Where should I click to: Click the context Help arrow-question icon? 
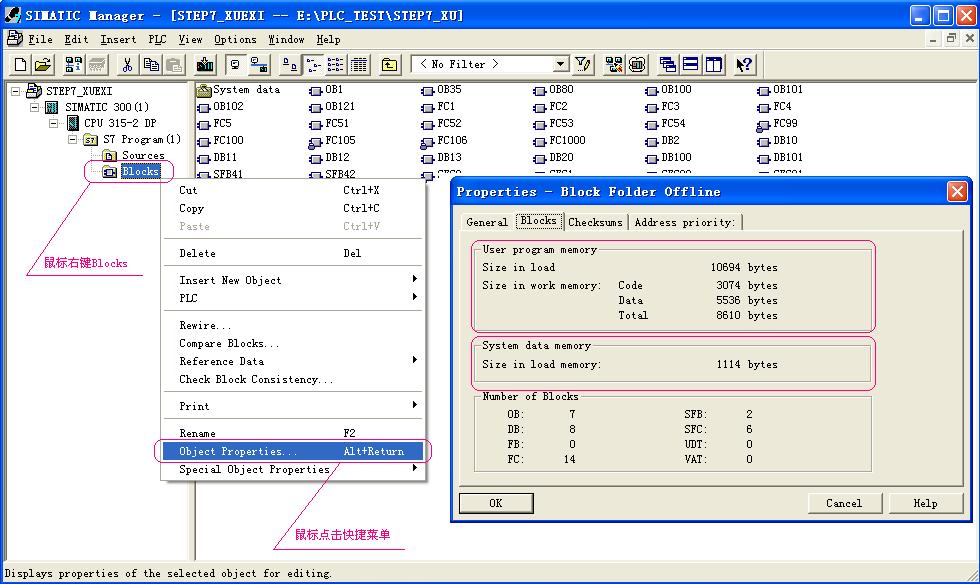coord(744,64)
